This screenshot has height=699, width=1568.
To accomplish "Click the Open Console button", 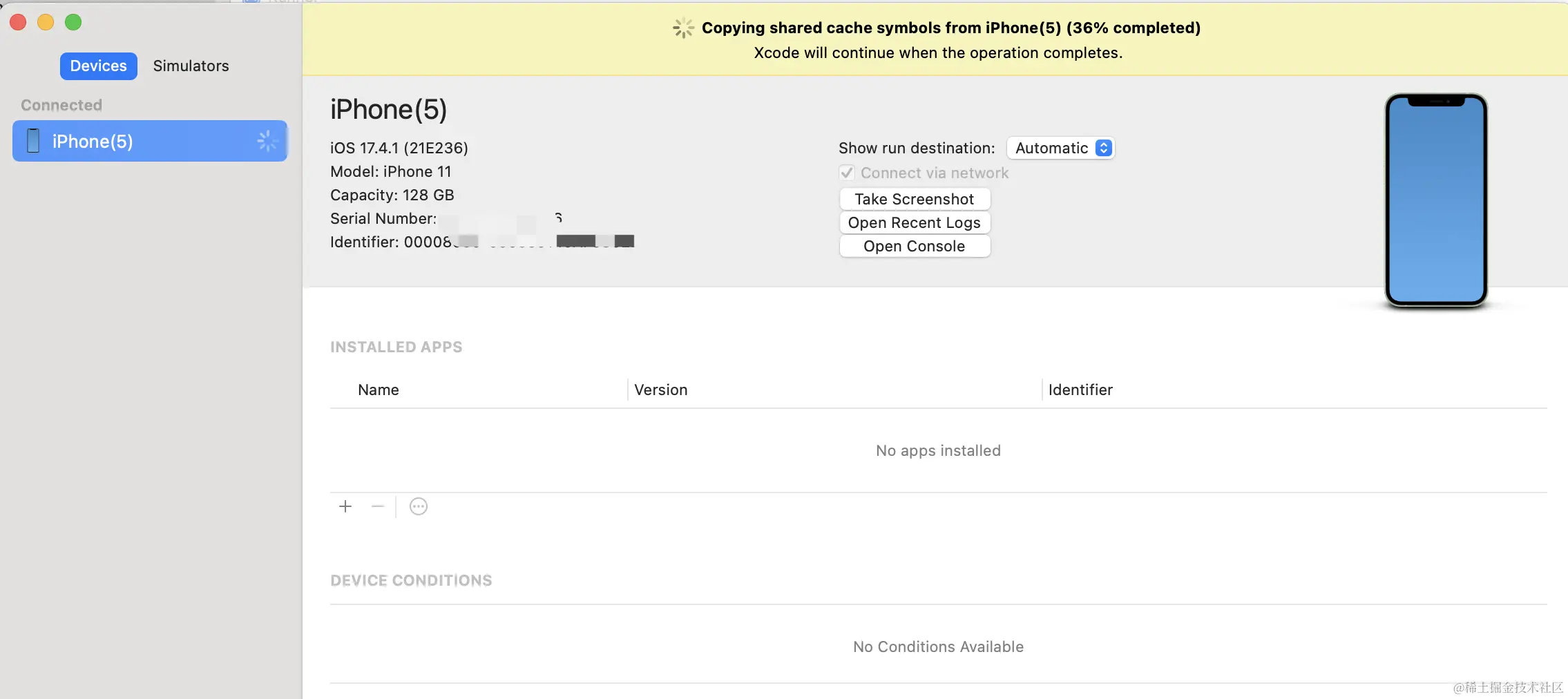I will (915, 246).
